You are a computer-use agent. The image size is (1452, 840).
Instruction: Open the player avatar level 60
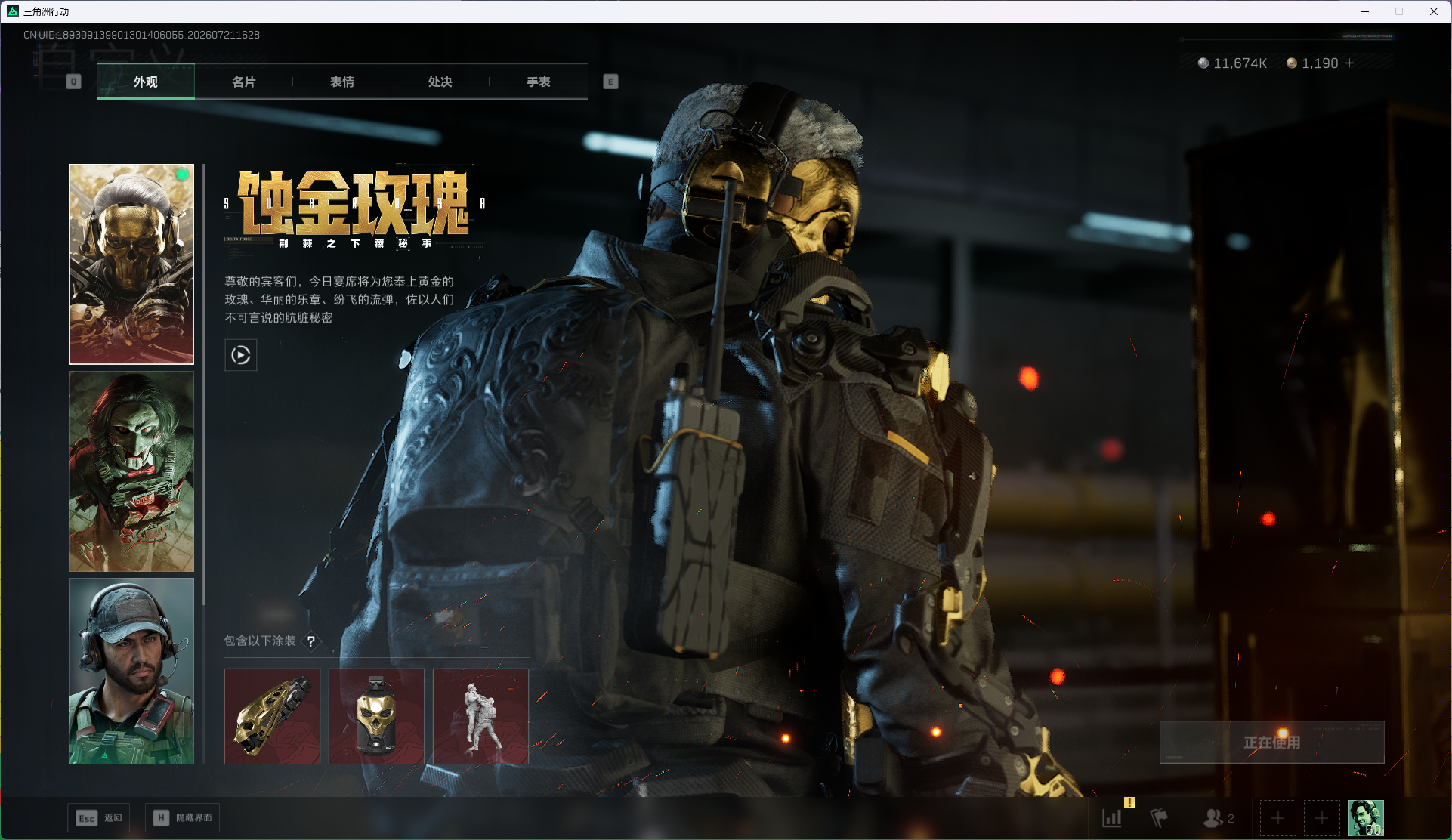[x=1366, y=818]
